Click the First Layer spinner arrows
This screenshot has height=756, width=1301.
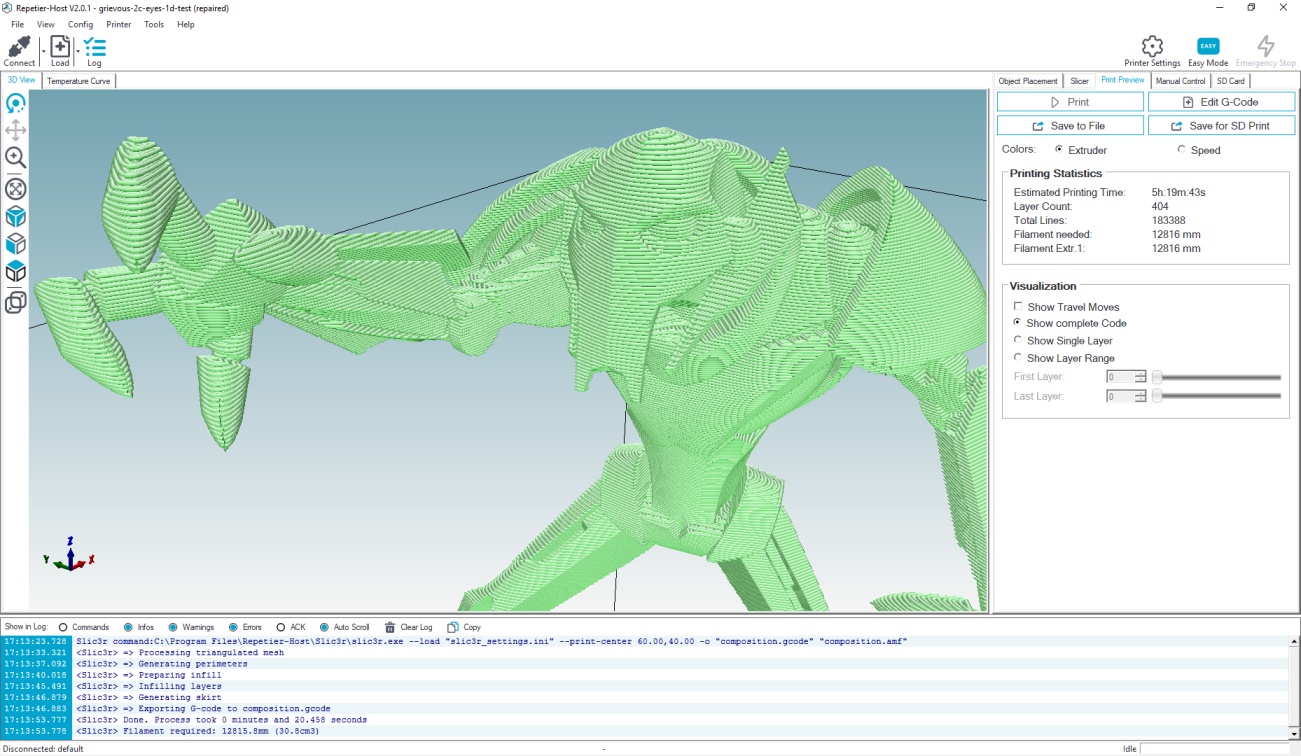click(1140, 377)
